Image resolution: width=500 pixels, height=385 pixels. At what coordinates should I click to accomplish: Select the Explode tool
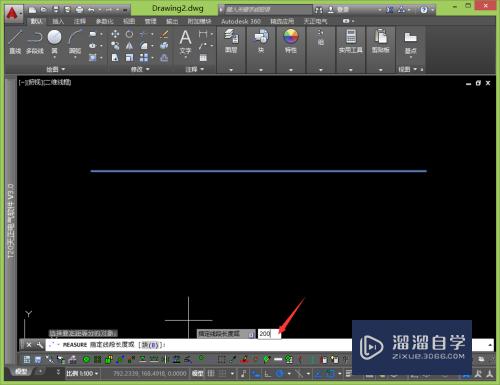tap(164, 46)
